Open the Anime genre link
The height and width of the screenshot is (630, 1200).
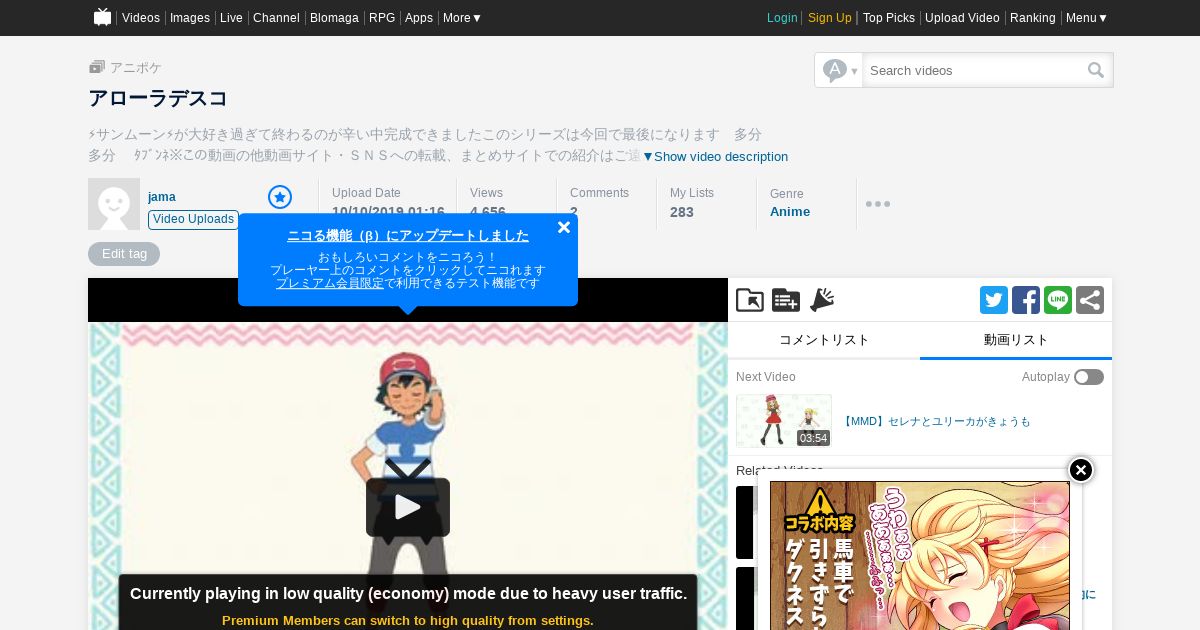tap(790, 212)
